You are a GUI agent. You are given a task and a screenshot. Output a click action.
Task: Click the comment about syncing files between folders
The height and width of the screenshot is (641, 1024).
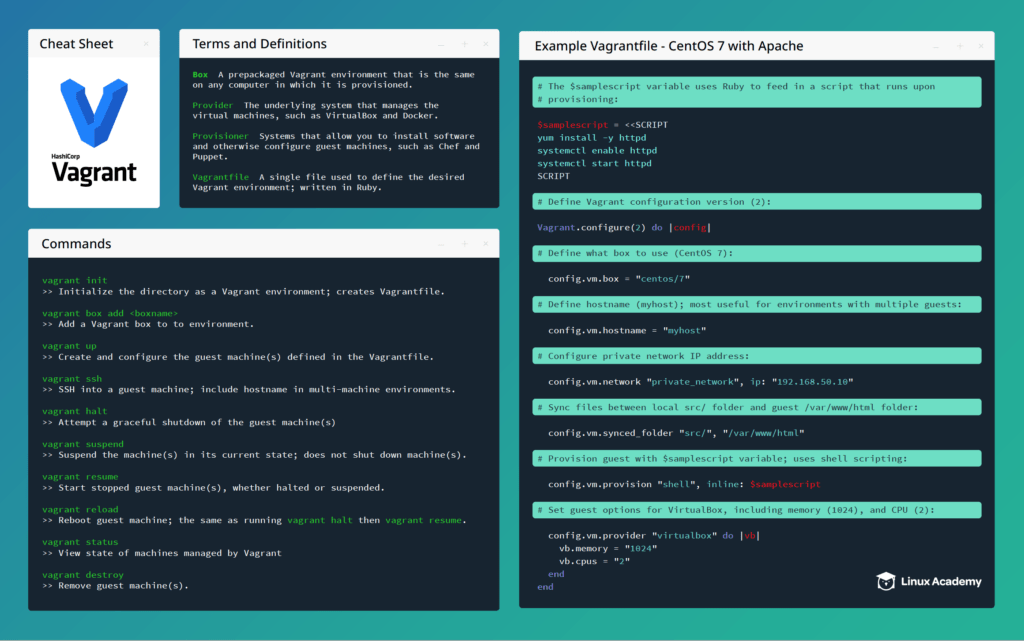click(757, 407)
